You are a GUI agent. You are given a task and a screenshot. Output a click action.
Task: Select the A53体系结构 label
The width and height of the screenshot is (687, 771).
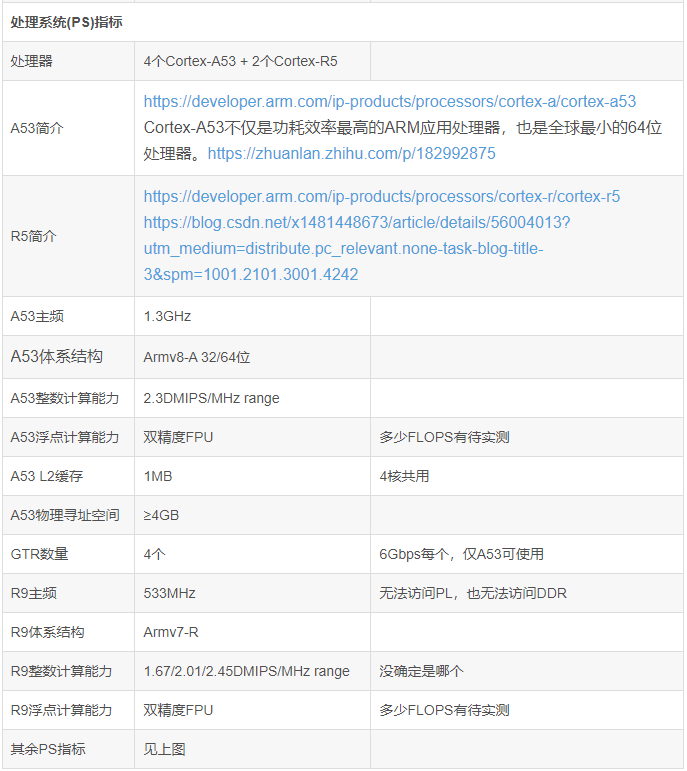[57, 356]
